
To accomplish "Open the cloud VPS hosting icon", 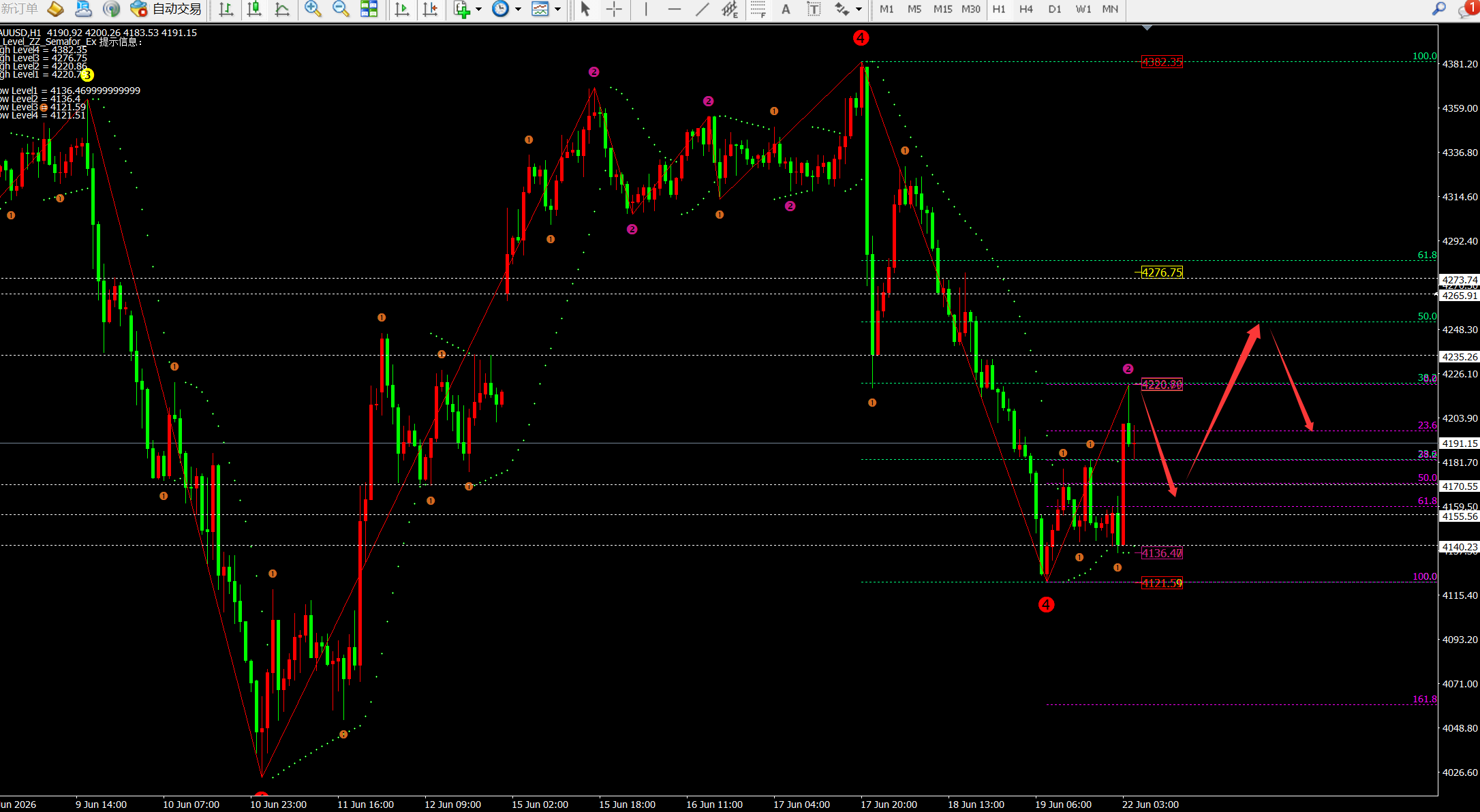I will tap(83, 9).
